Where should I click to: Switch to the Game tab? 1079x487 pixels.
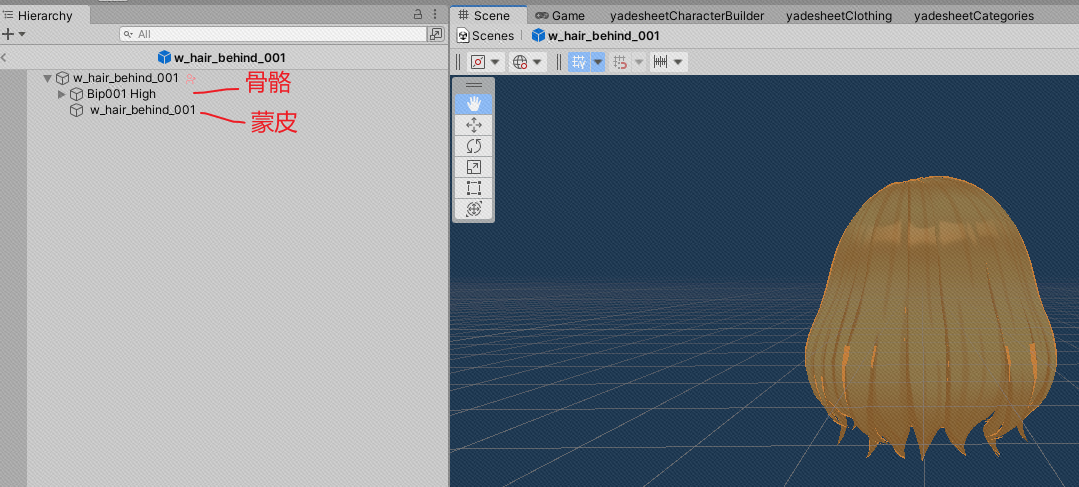560,16
